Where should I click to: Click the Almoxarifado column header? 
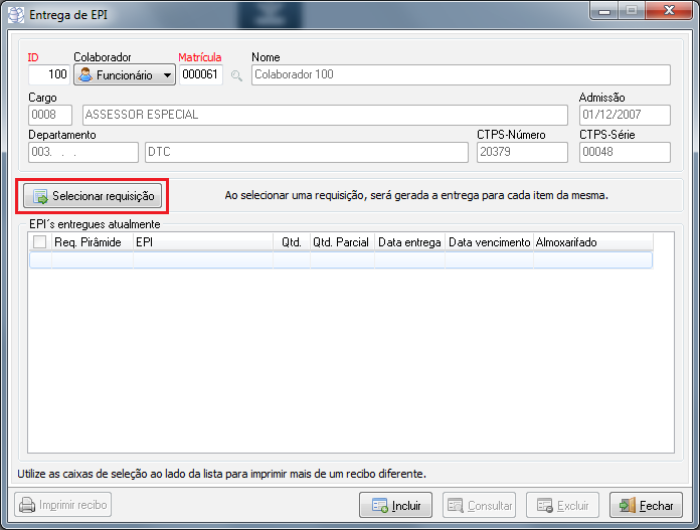coord(592,242)
